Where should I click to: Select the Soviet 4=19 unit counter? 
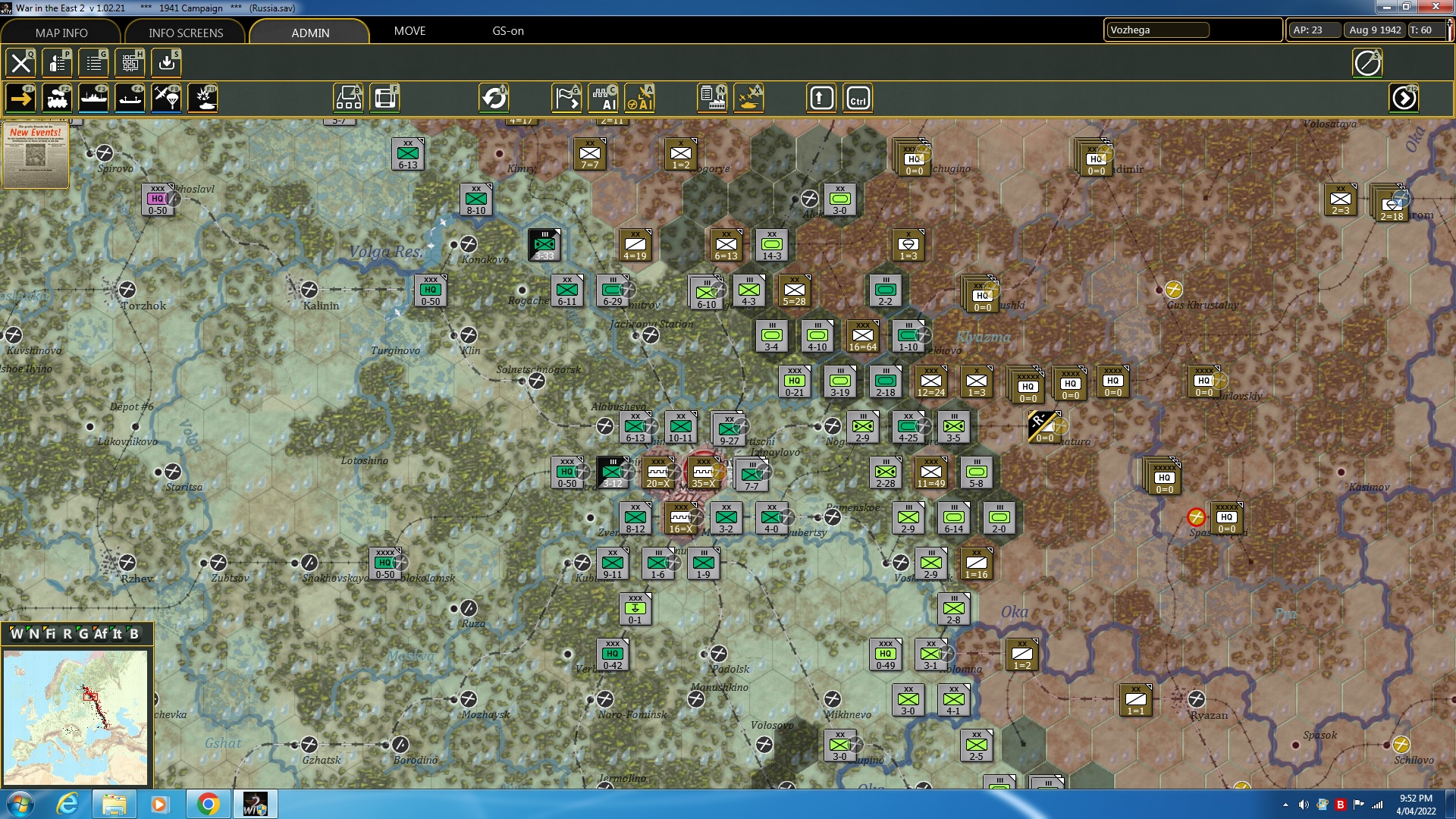635,245
